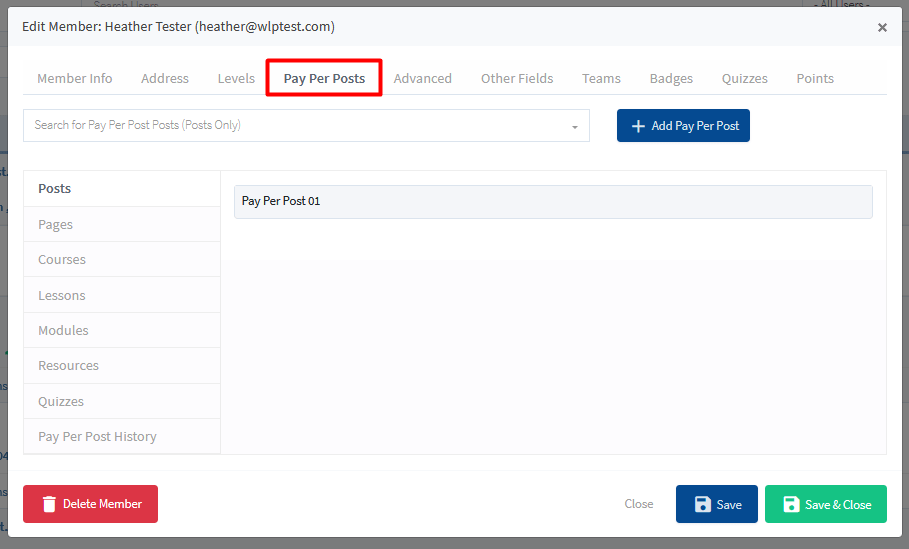Close the Edit Member dialog with X

click(882, 27)
